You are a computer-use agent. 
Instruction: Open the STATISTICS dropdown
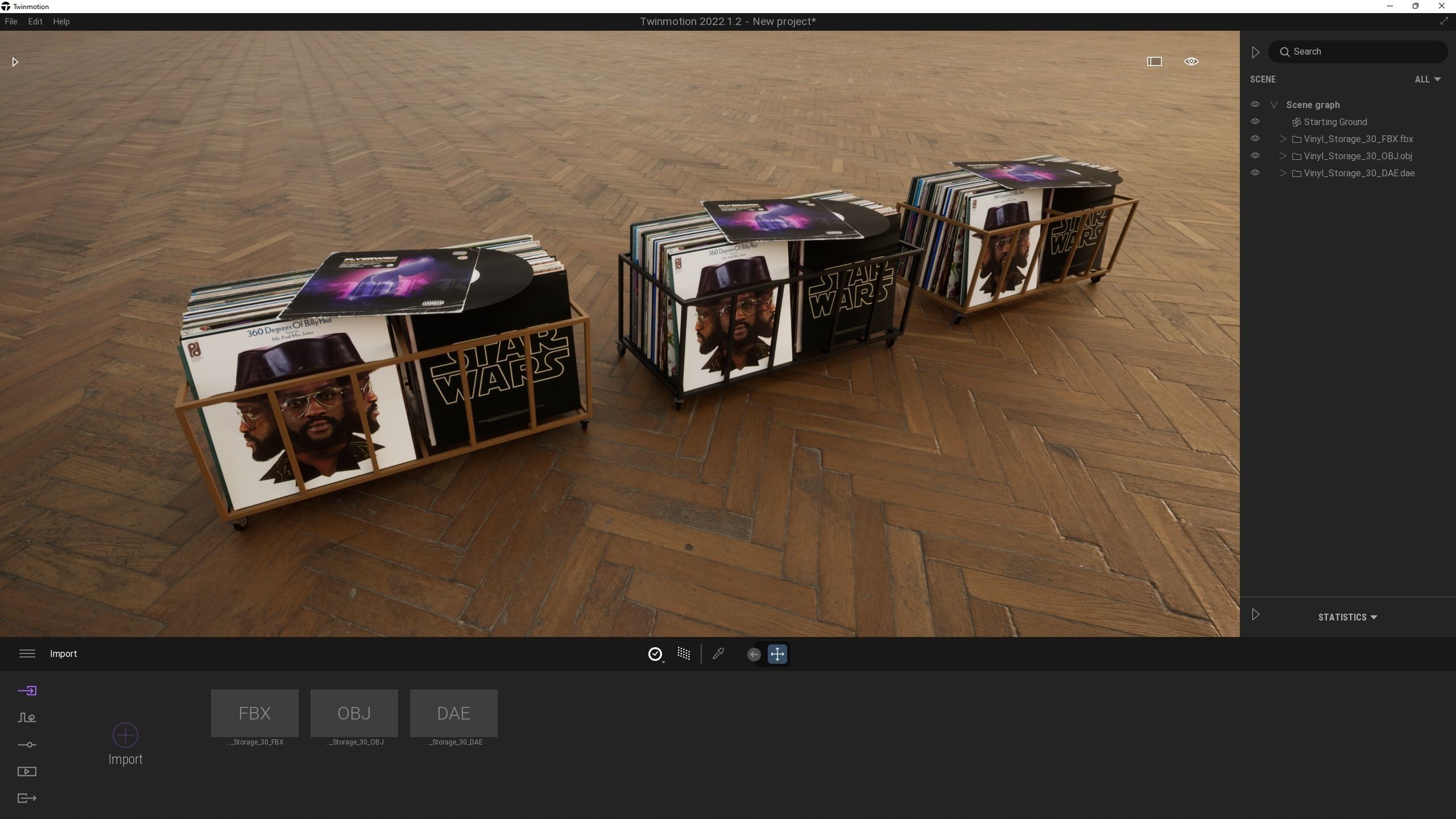(x=1347, y=617)
